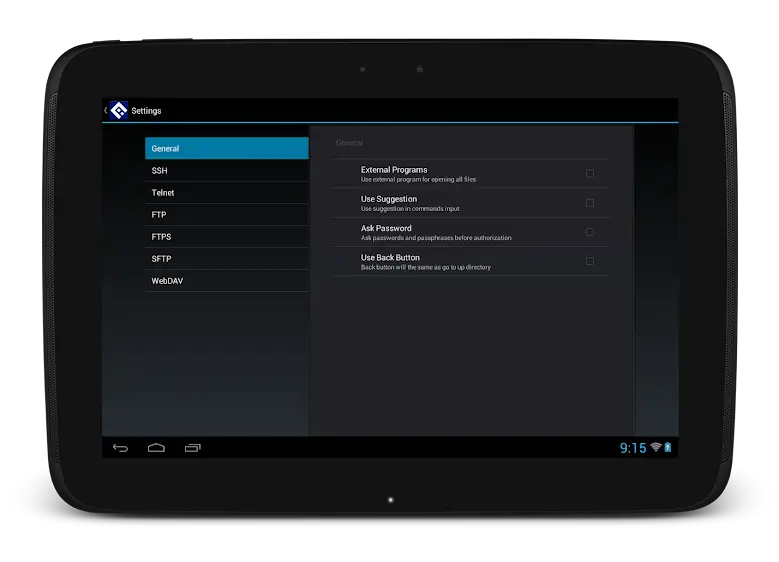Tap the Wi-Fi signal status icon

656,447
